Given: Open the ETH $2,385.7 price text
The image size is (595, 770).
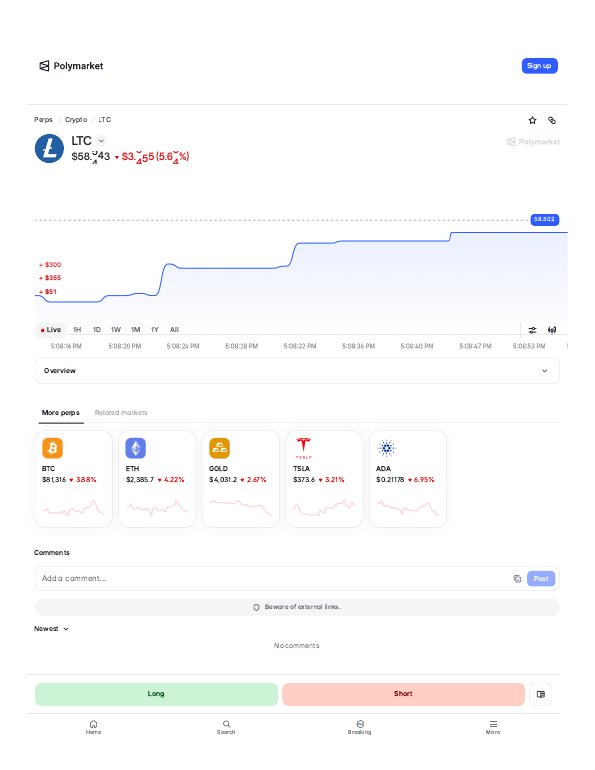Looking at the screenshot, I should point(140,480).
